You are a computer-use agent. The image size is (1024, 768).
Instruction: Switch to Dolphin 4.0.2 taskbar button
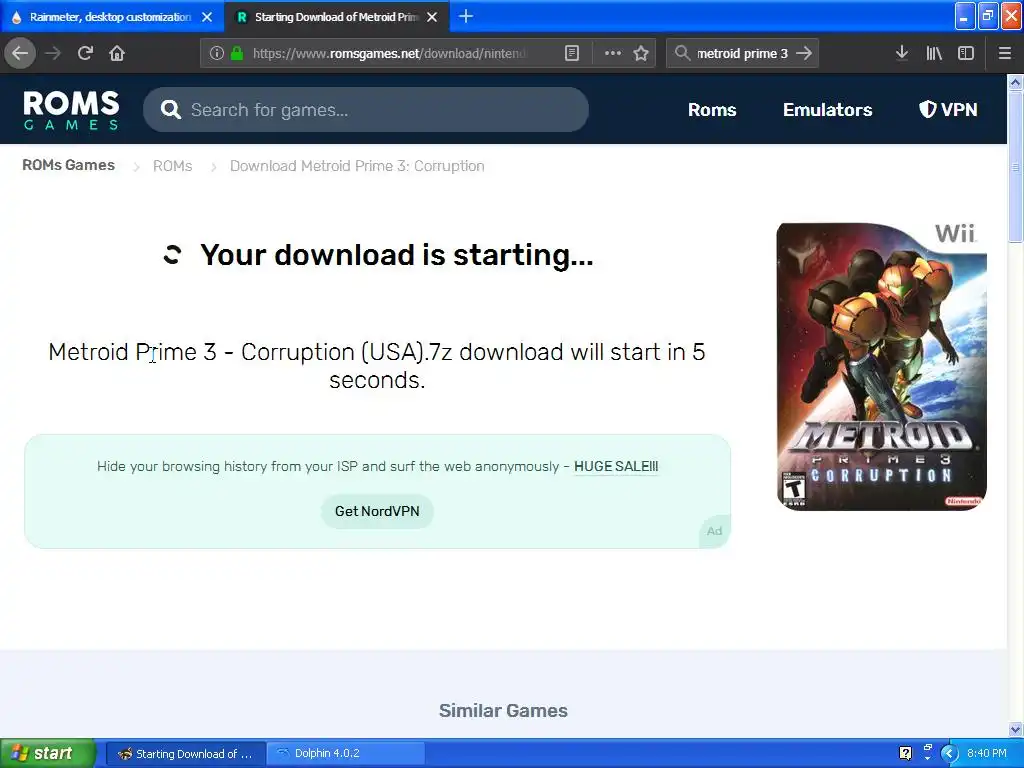[x=346, y=754]
